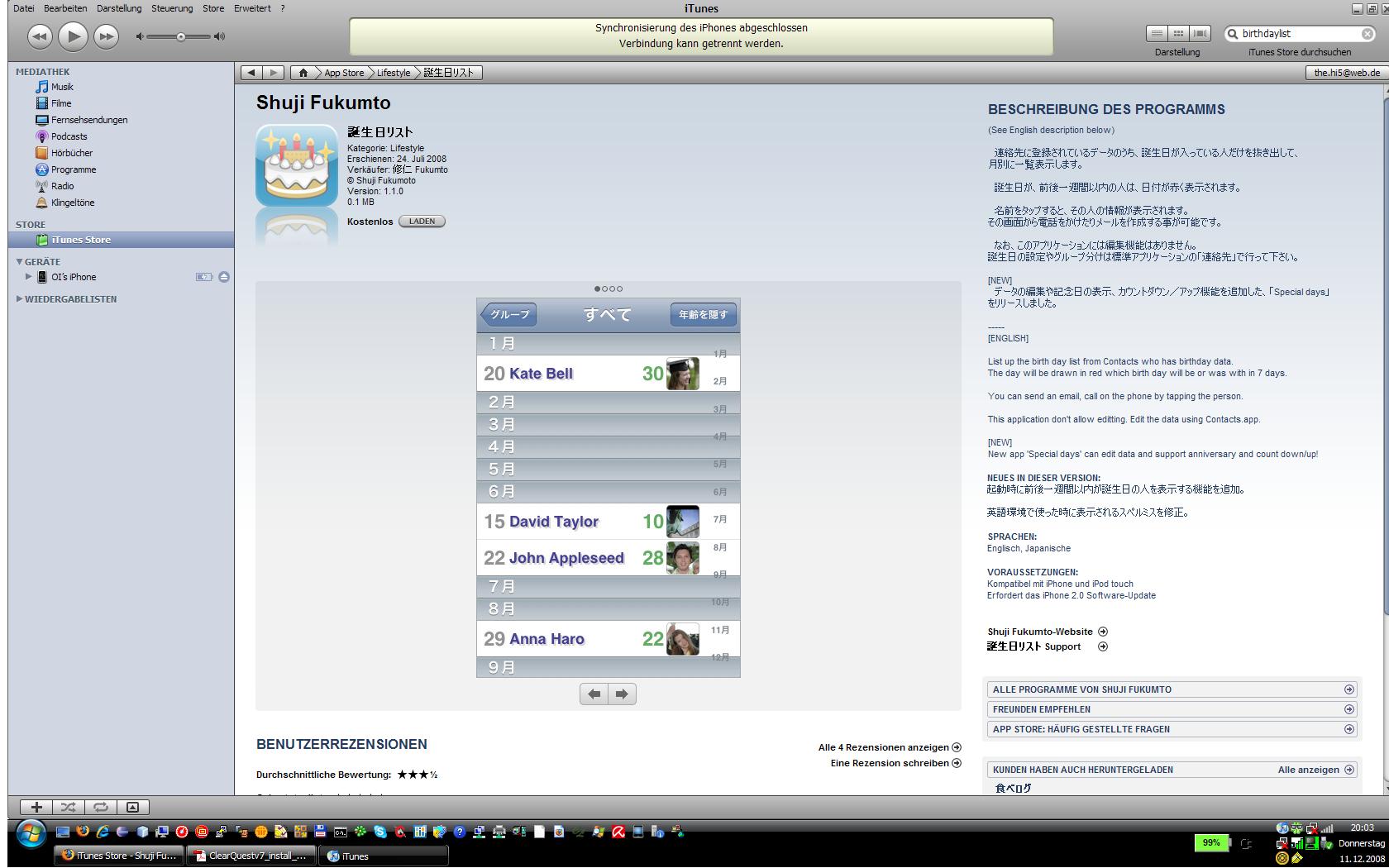The image size is (1389, 868).
Task: Skip to the next track
Action: click(106, 36)
